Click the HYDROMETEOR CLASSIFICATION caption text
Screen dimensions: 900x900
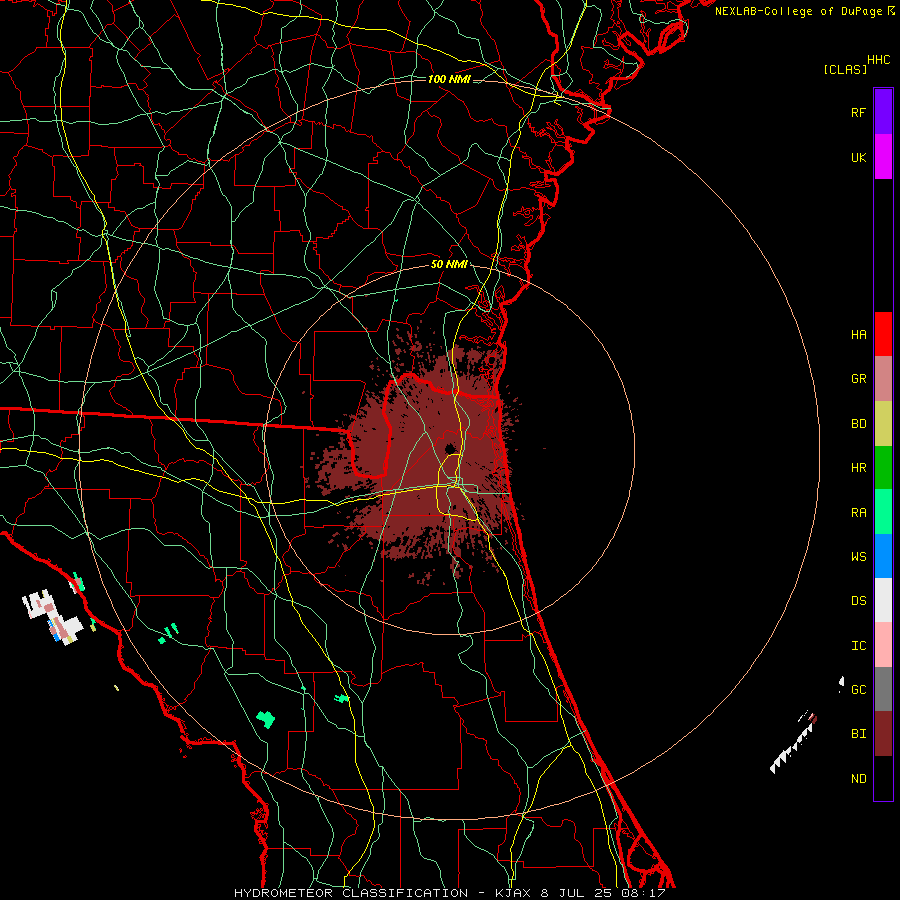click(x=351, y=893)
